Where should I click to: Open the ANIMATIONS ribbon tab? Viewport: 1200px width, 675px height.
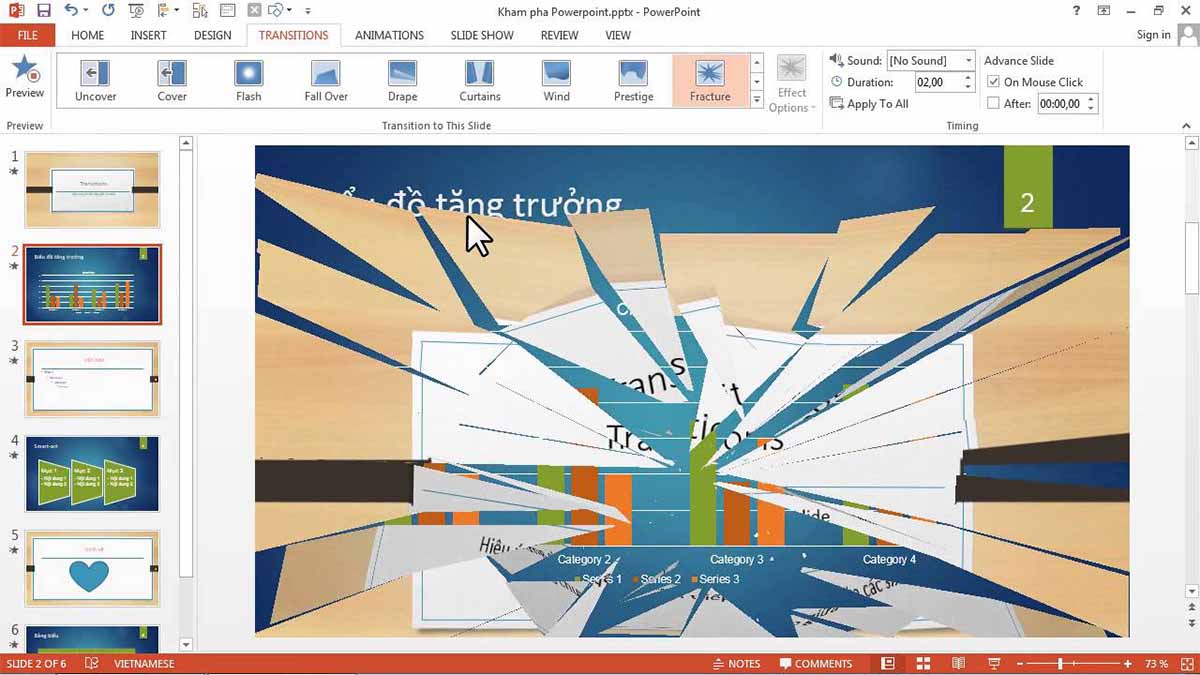point(389,35)
